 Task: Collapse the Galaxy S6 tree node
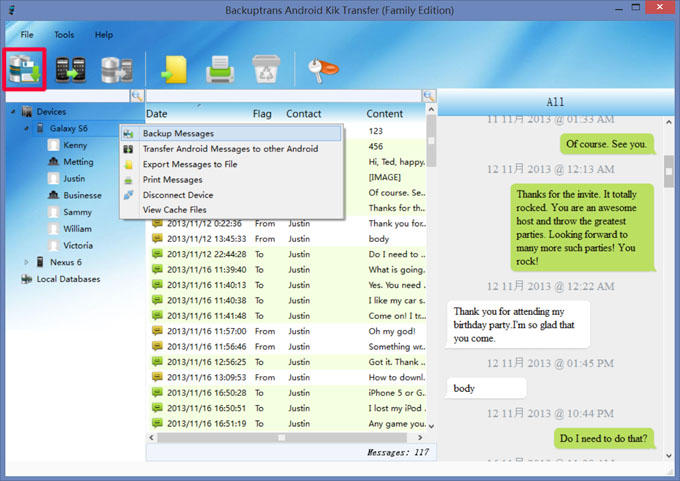point(26,128)
